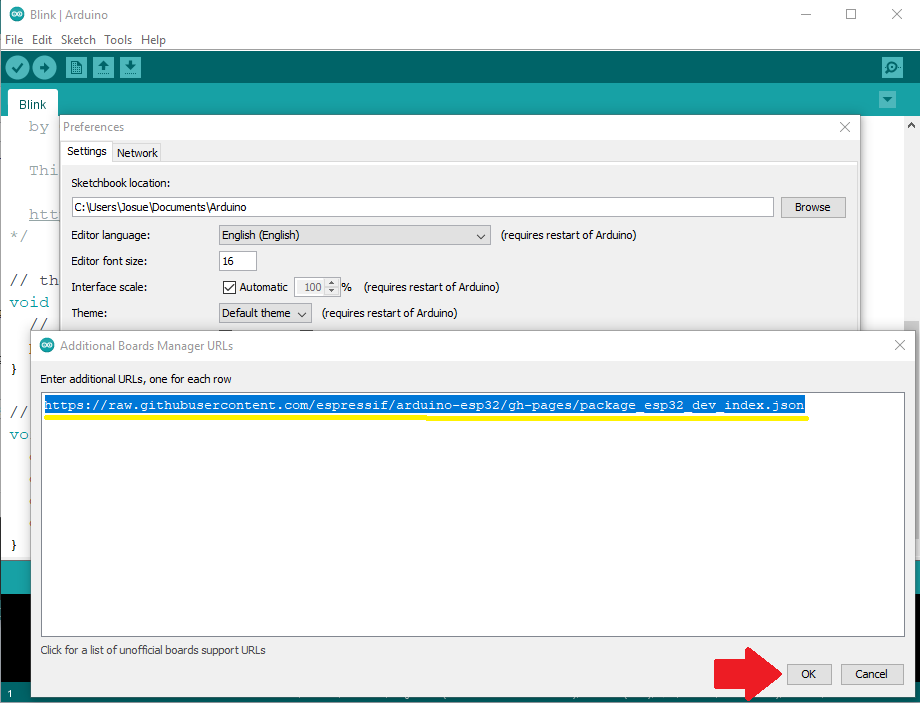
Task: Select the Settings tab in Preferences
Action: [x=87, y=151]
